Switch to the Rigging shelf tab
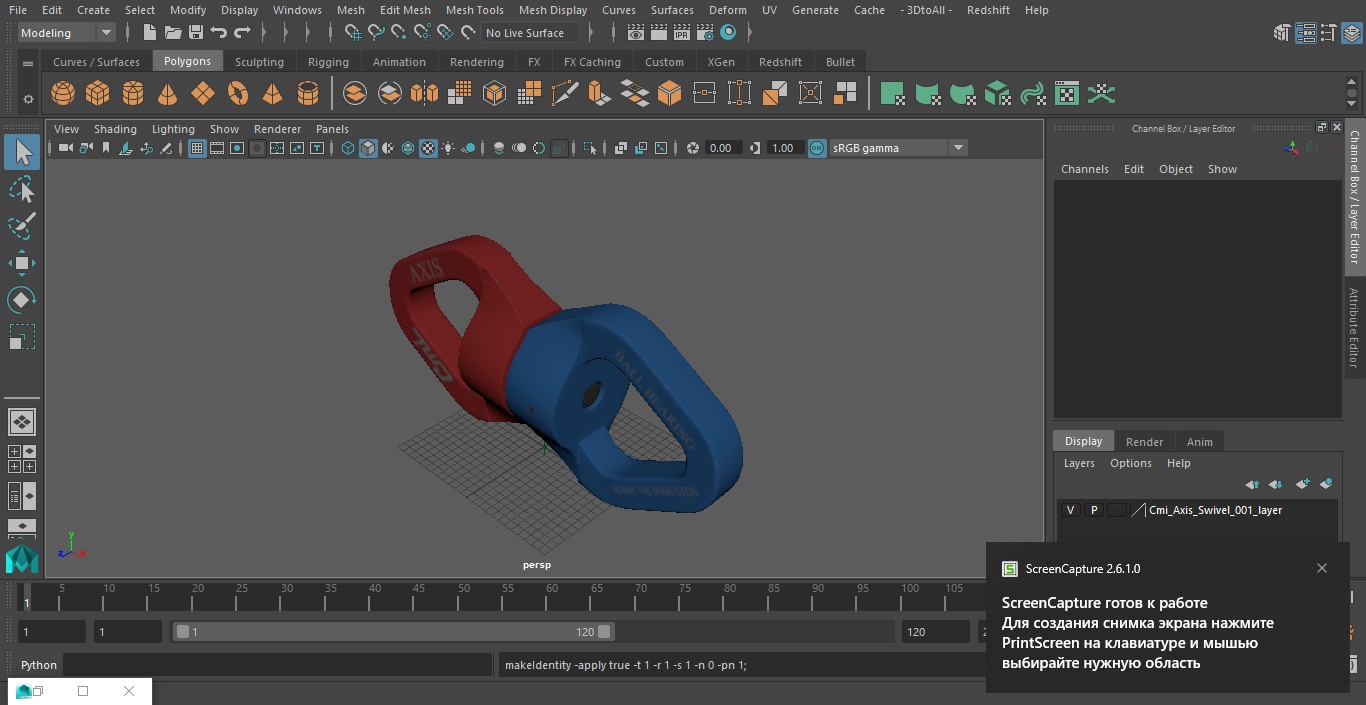The image size is (1366, 705). [328, 62]
